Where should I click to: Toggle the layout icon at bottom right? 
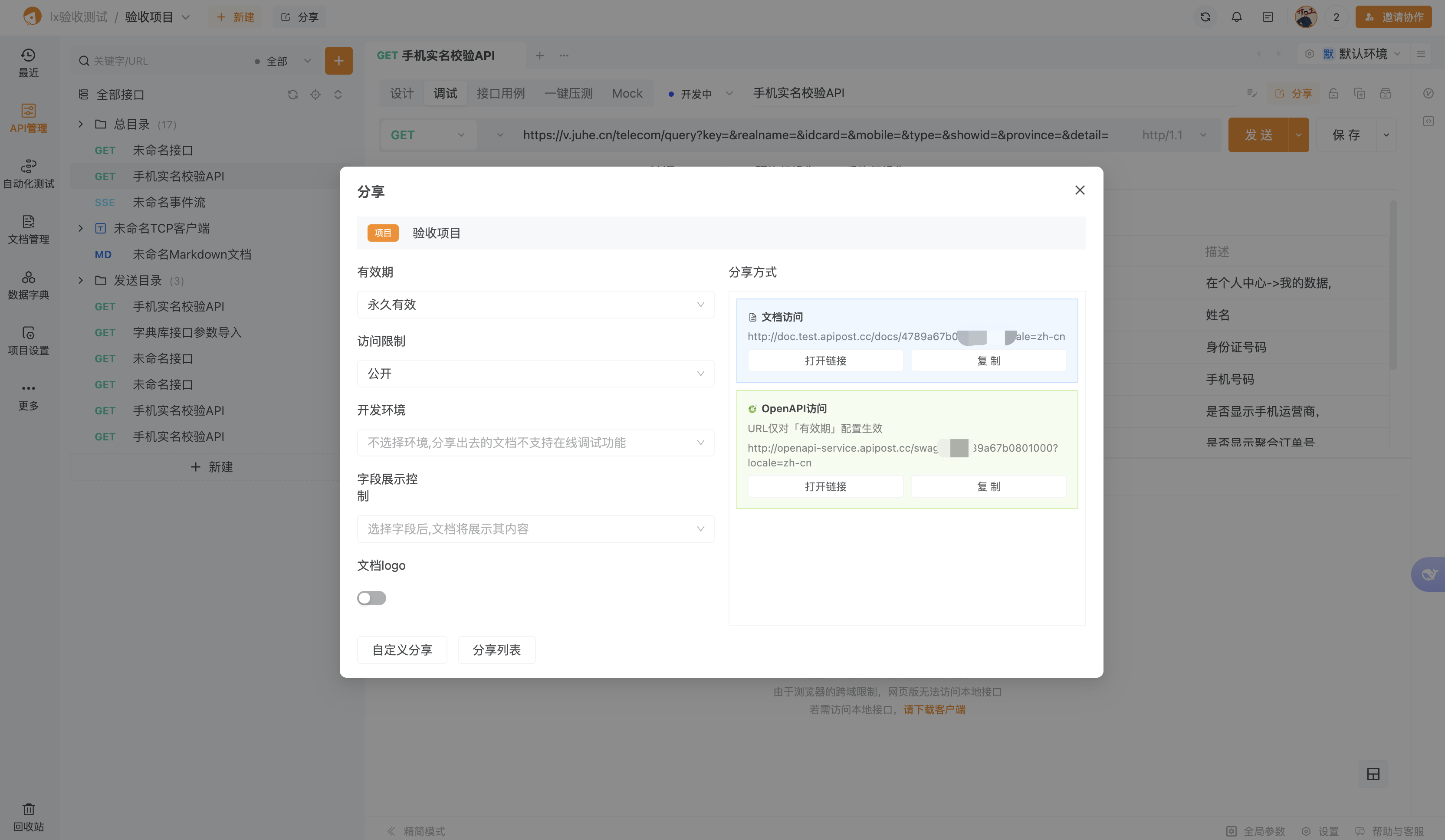[x=1373, y=774]
